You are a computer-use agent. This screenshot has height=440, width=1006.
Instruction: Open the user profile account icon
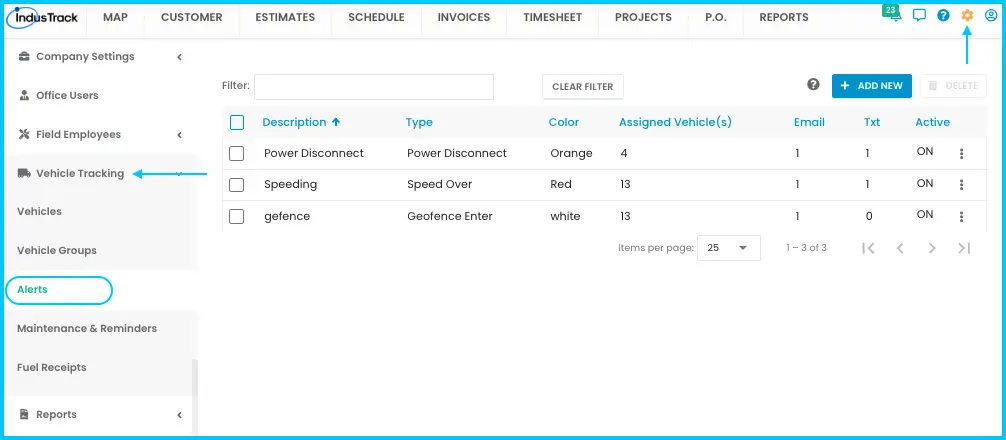click(x=991, y=15)
